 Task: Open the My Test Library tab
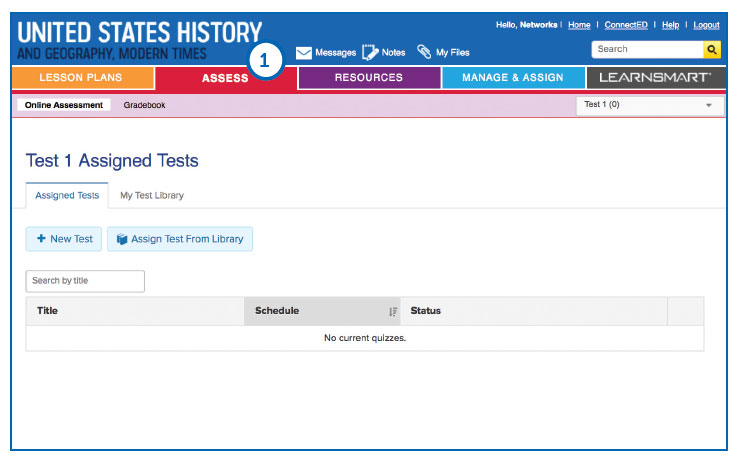pyautogui.click(x=152, y=195)
